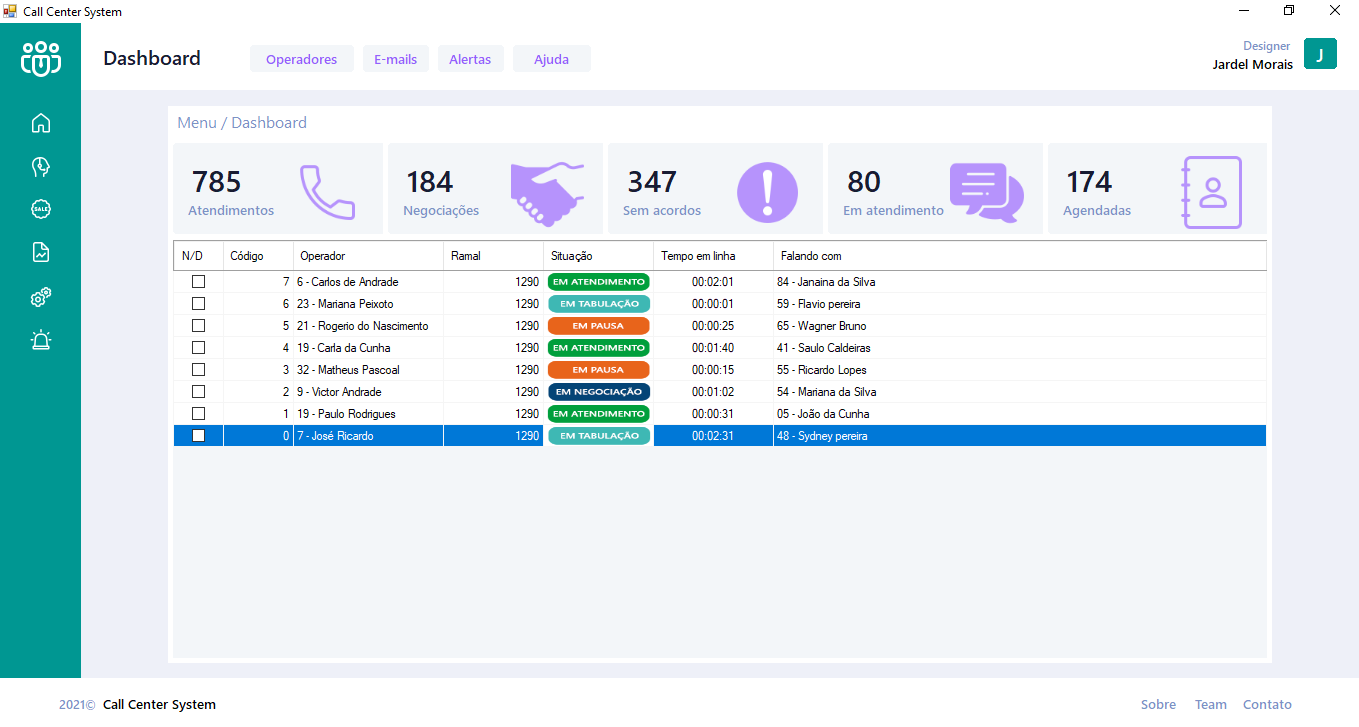
Task: Open the Home sidebar icon
Action: 40,122
